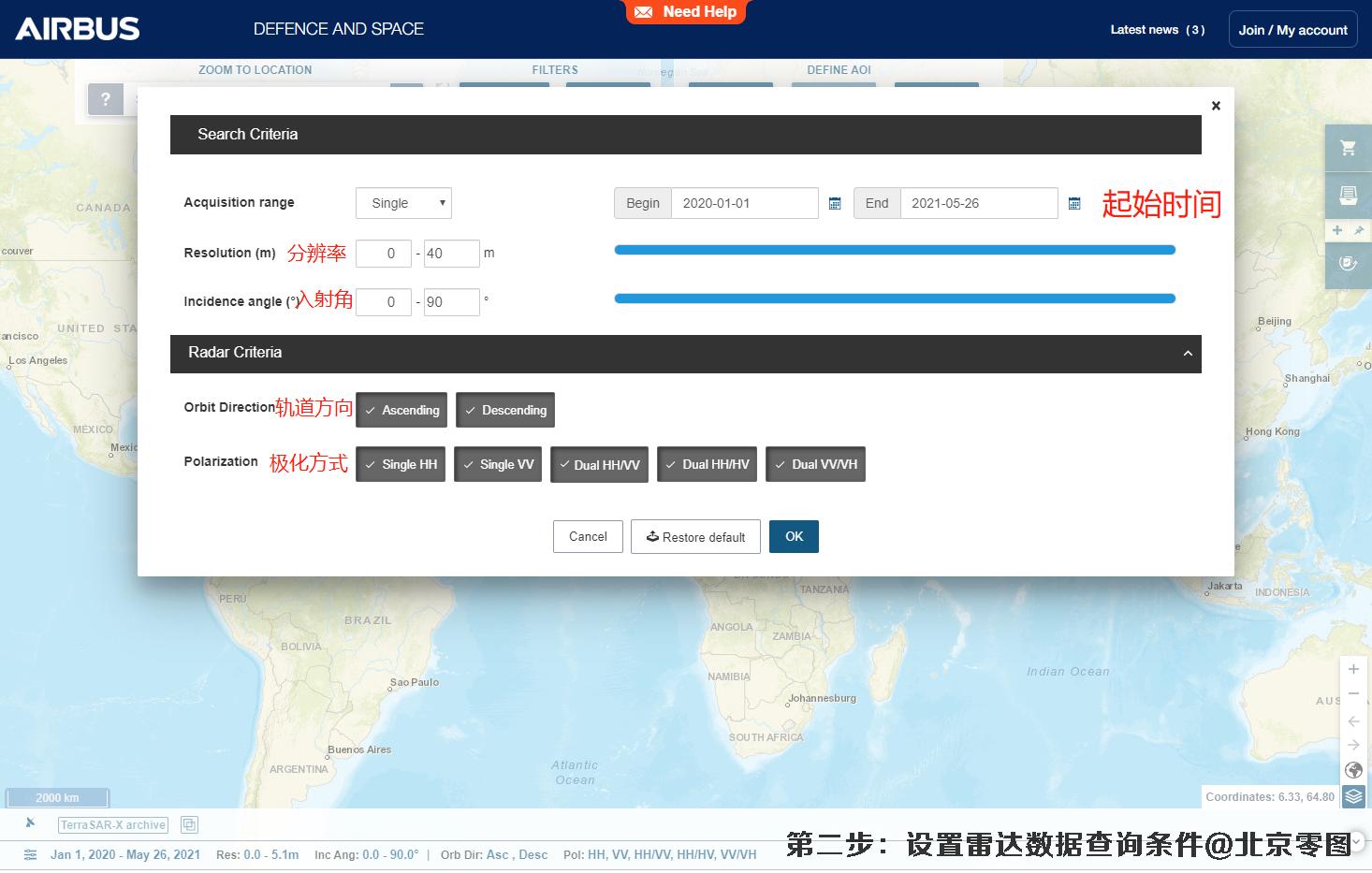
Task: Open the shopping cart panel
Action: point(1348,148)
